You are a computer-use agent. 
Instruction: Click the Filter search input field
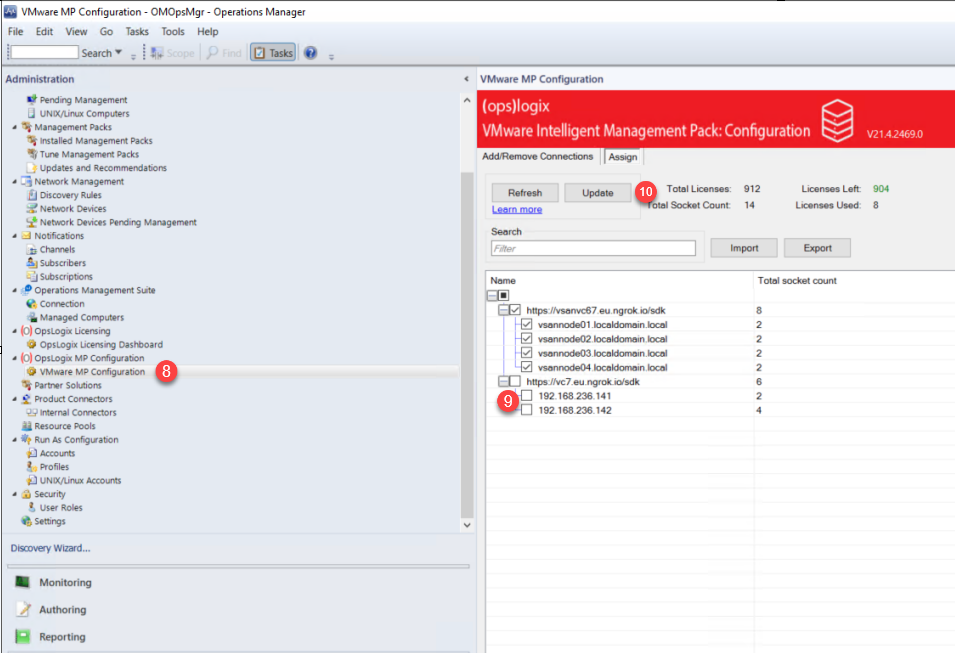(x=593, y=249)
